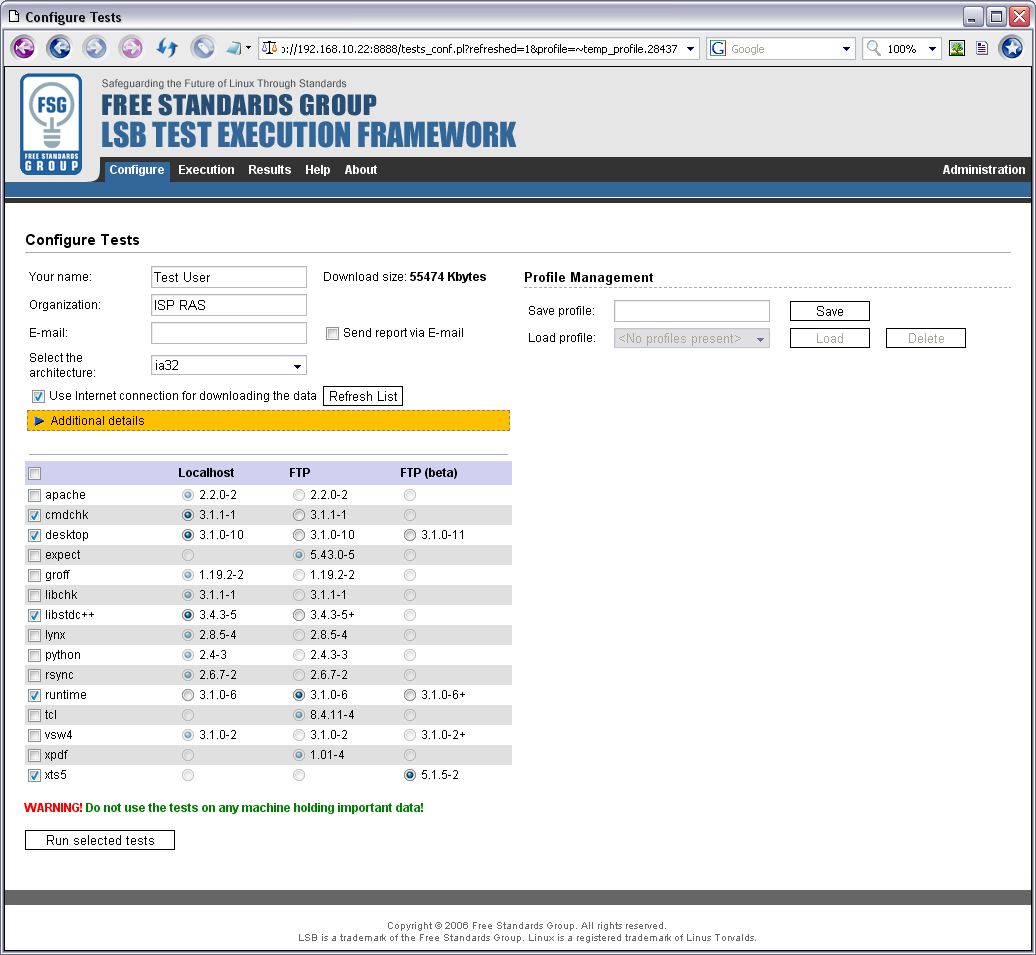Open the Results tab
Screen dimensions: 1036x955
click(270, 170)
